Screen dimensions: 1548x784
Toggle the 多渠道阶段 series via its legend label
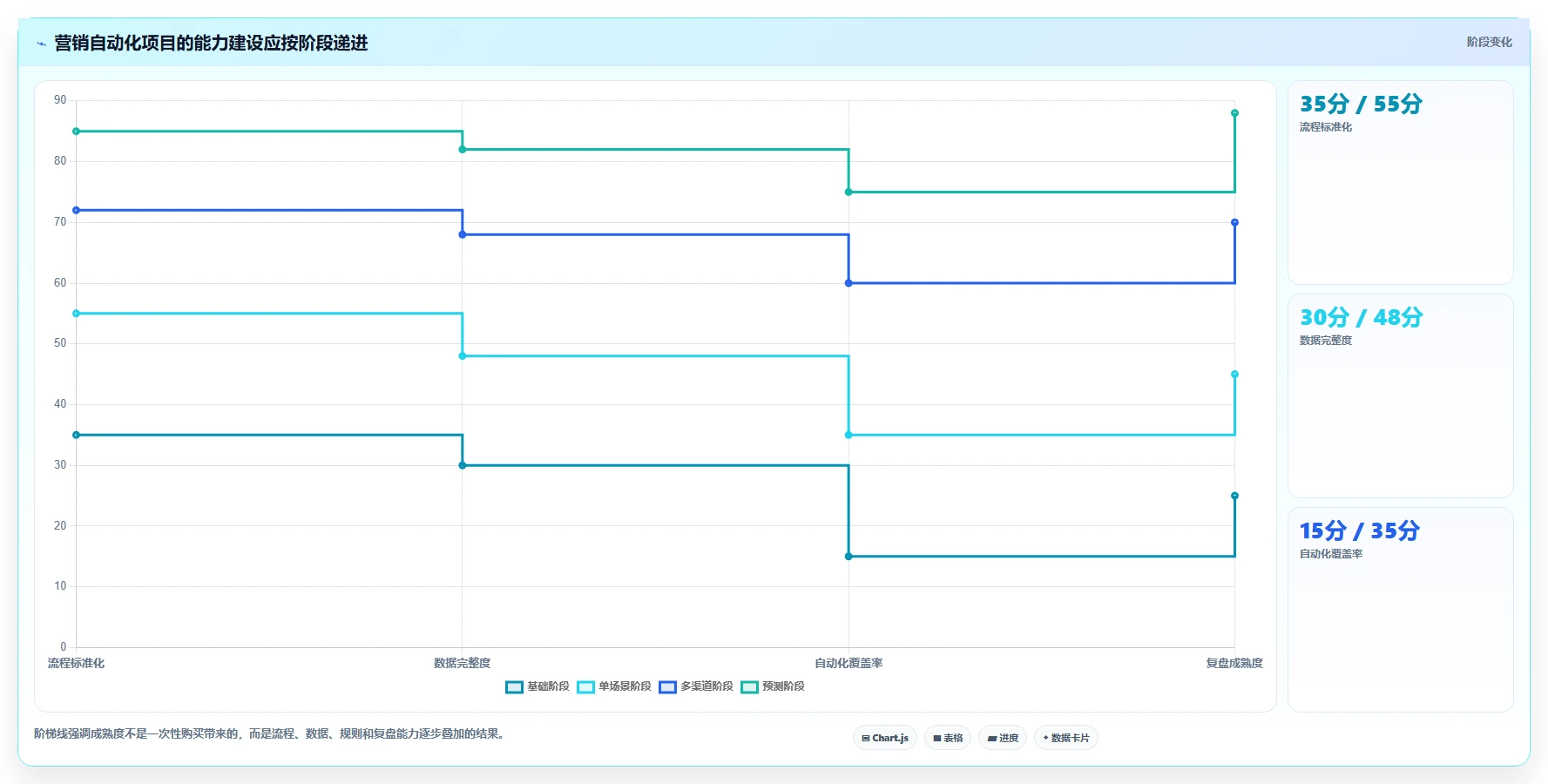coord(706,686)
